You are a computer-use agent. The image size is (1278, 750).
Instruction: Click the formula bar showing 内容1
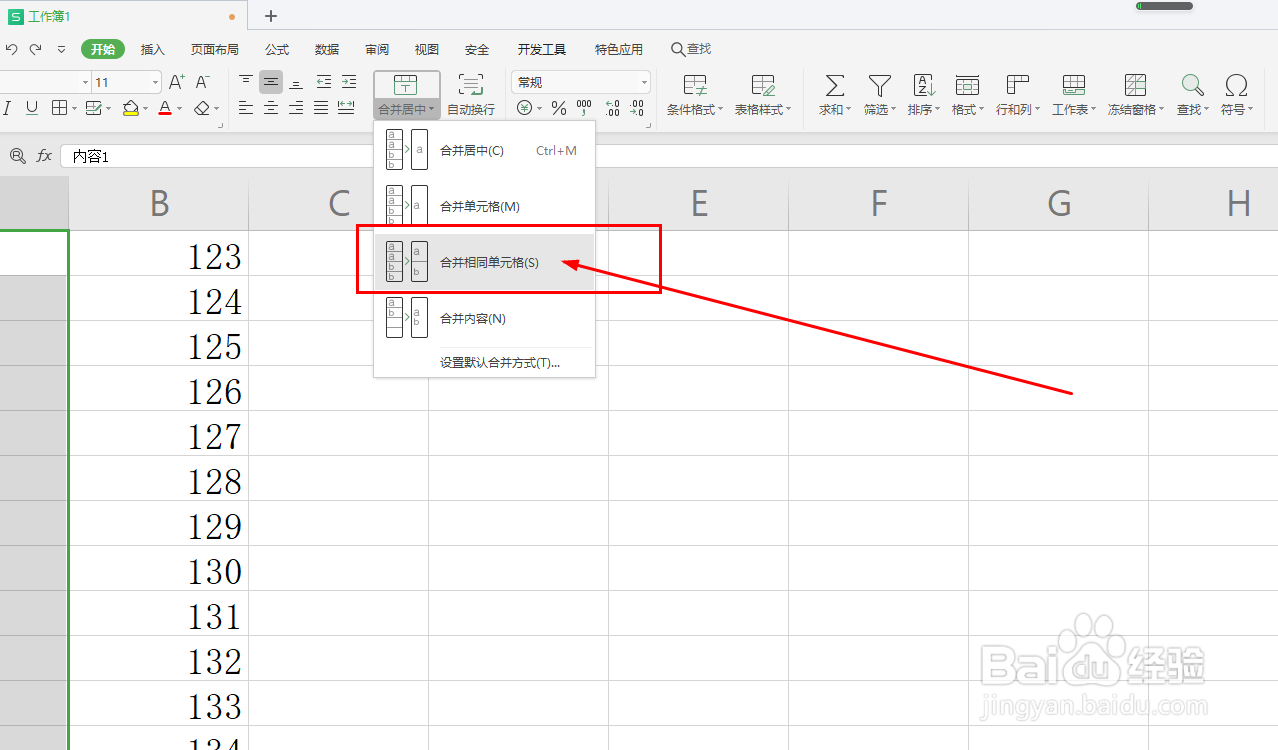[668, 156]
